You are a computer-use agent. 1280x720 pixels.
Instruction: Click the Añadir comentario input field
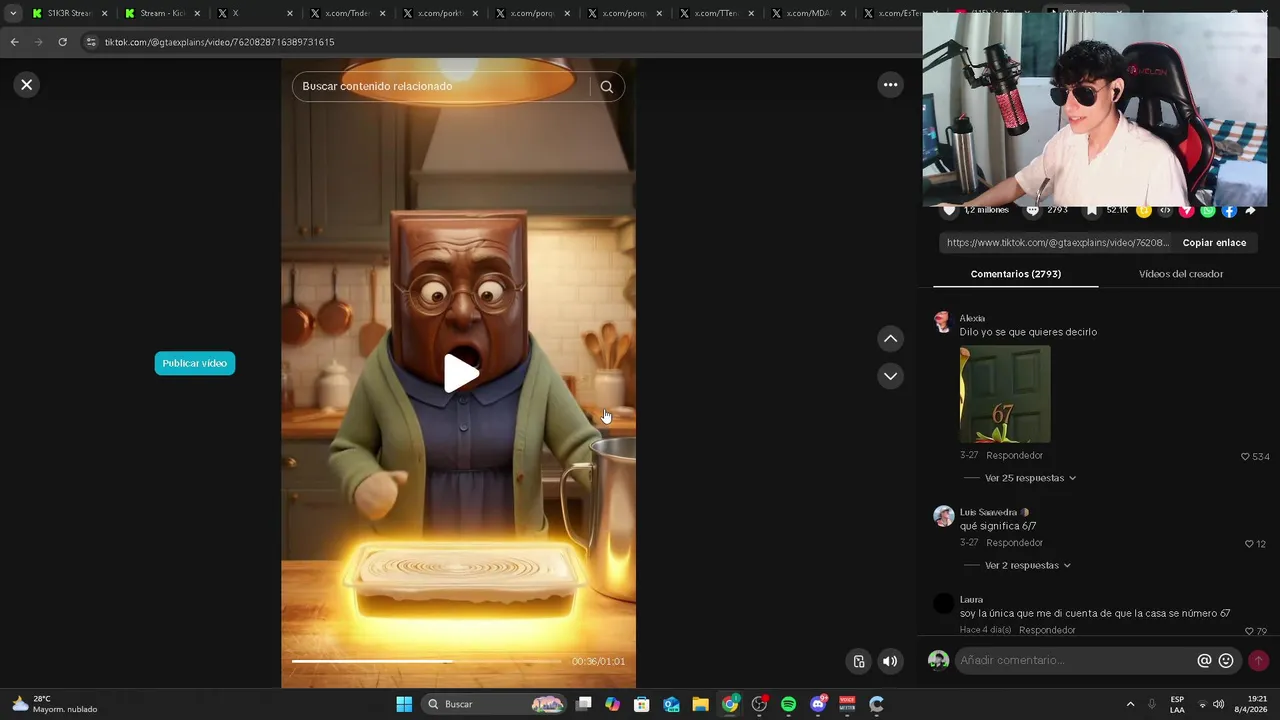(1075, 660)
